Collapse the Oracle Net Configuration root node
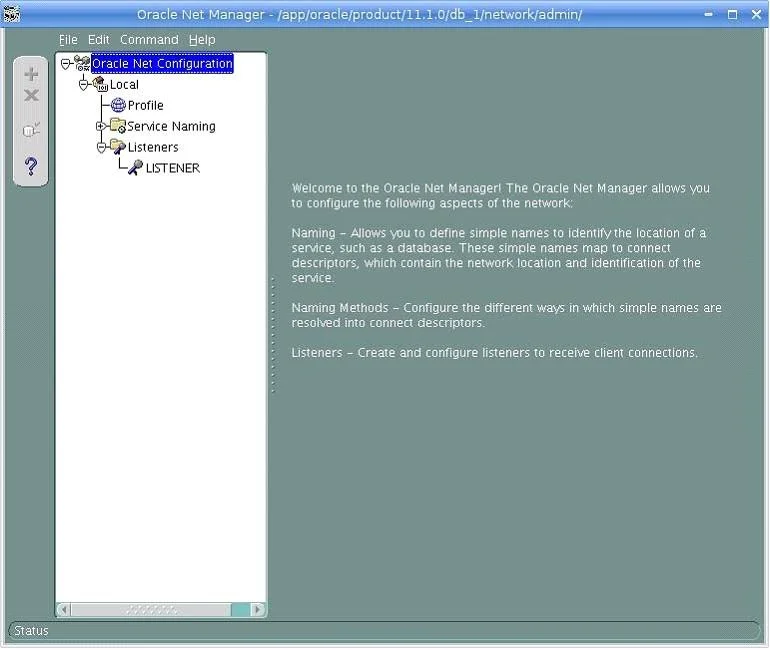The image size is (770, 650). (x=65, y=64)
